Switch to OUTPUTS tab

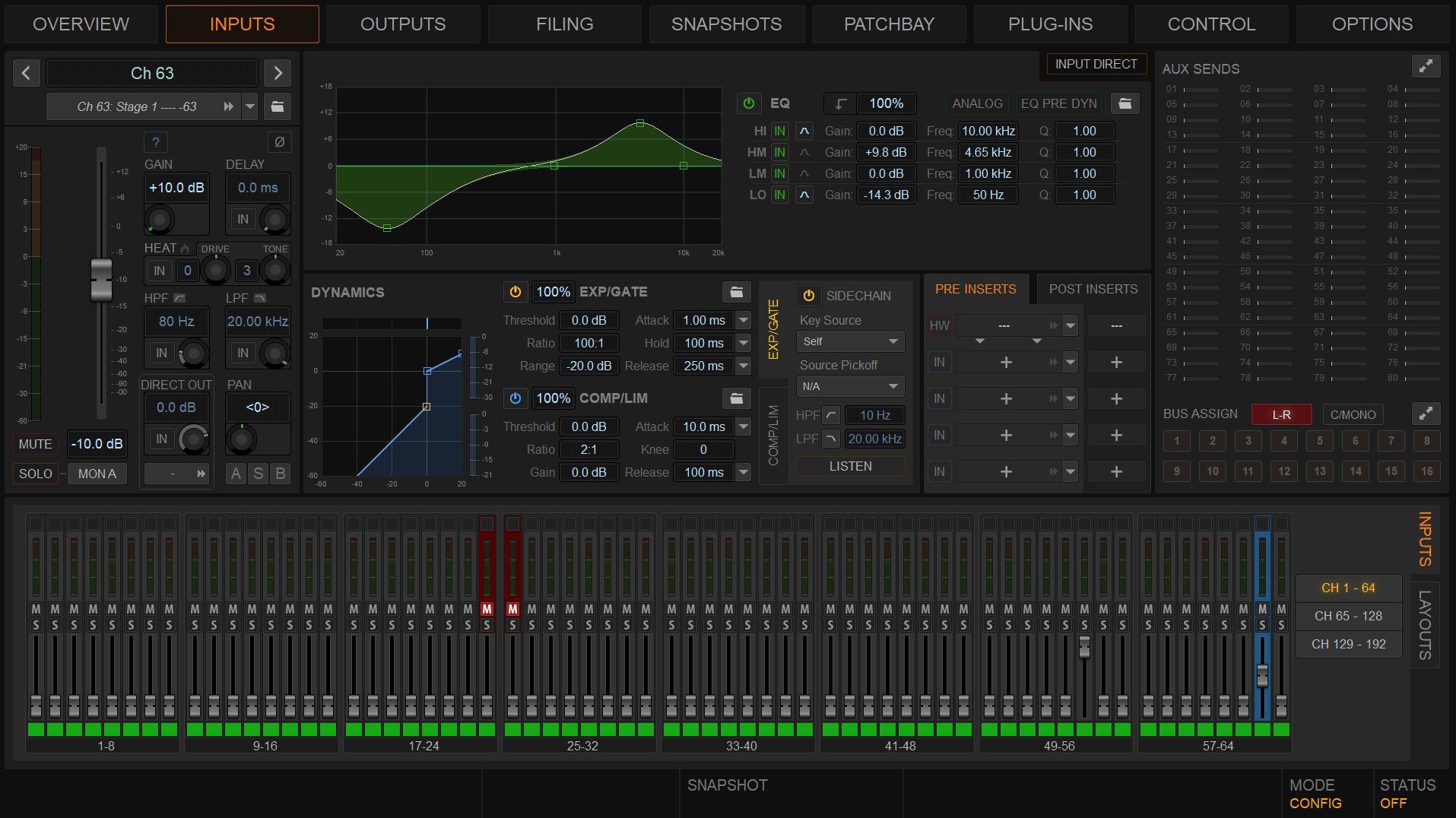click(x=403, y=24)
